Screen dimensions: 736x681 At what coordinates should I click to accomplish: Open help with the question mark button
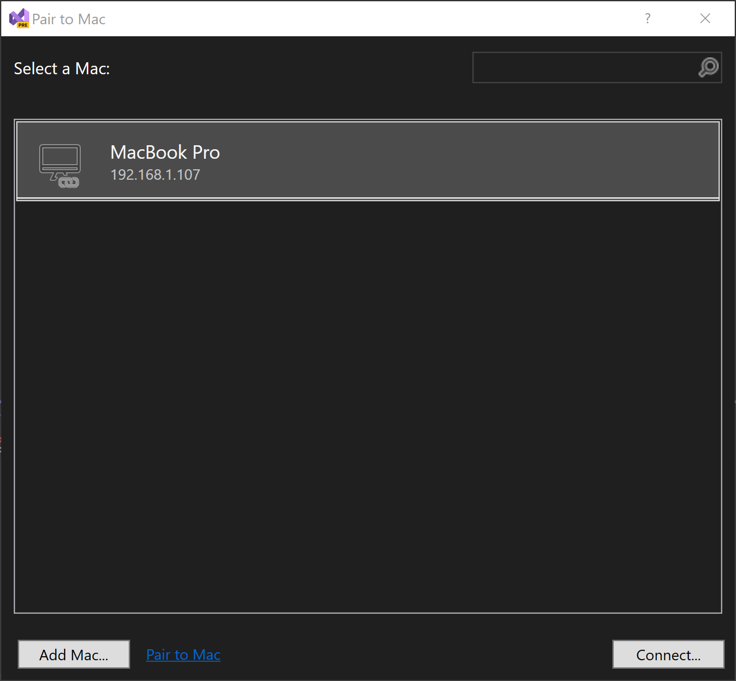point(648,18)
